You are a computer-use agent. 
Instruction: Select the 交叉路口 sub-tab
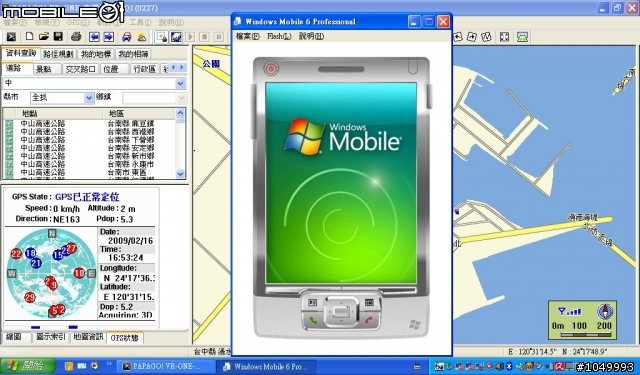pyautogui.click(x=80, y=69)
